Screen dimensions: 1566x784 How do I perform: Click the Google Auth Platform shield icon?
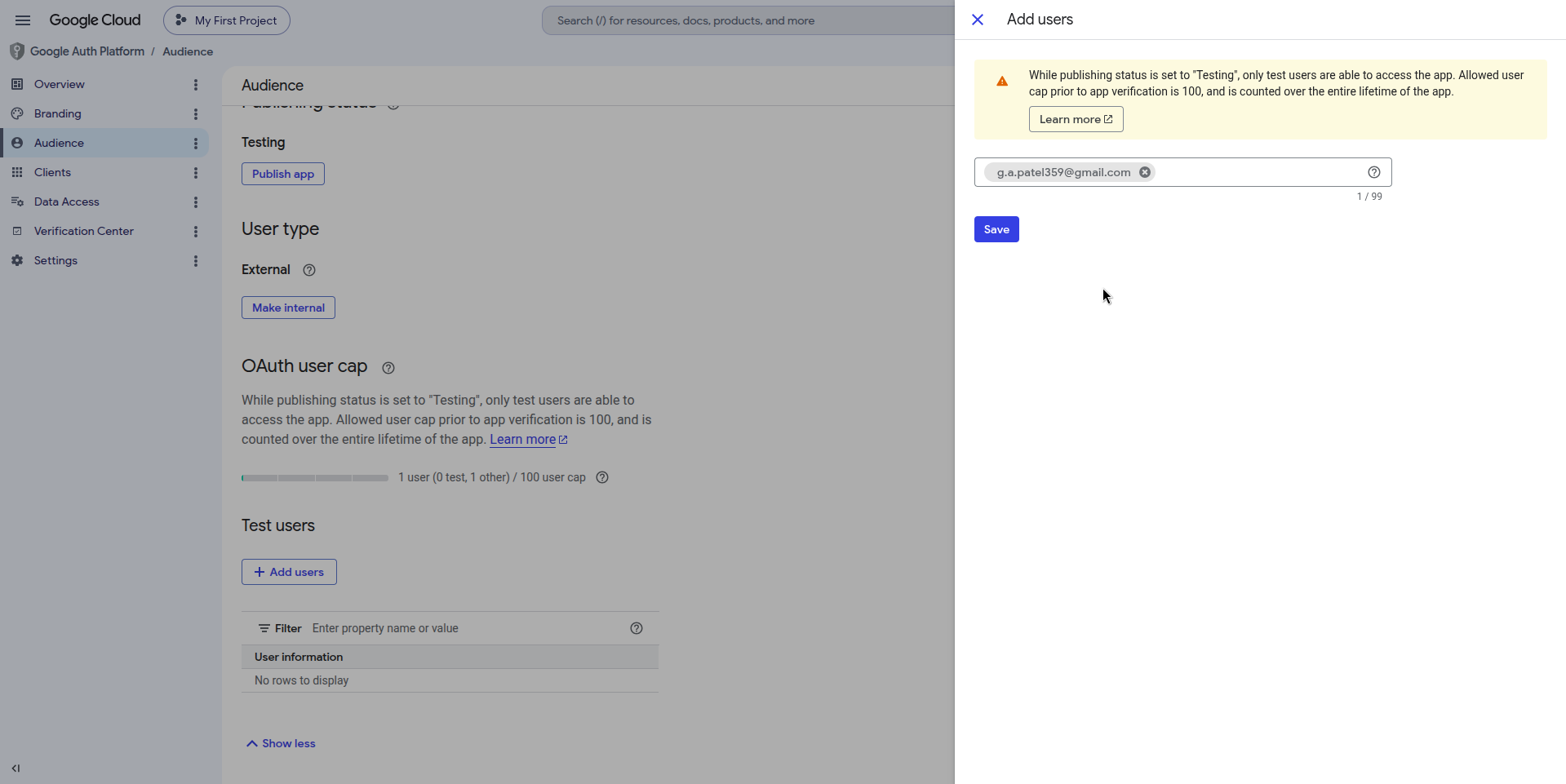(x=16, y=51)
